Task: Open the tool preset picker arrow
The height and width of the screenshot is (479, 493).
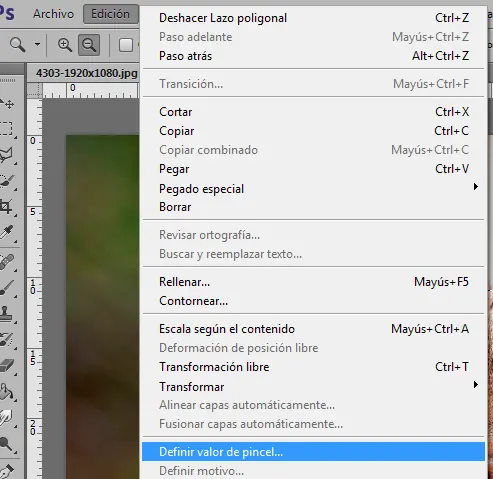Action: [37, 44]
